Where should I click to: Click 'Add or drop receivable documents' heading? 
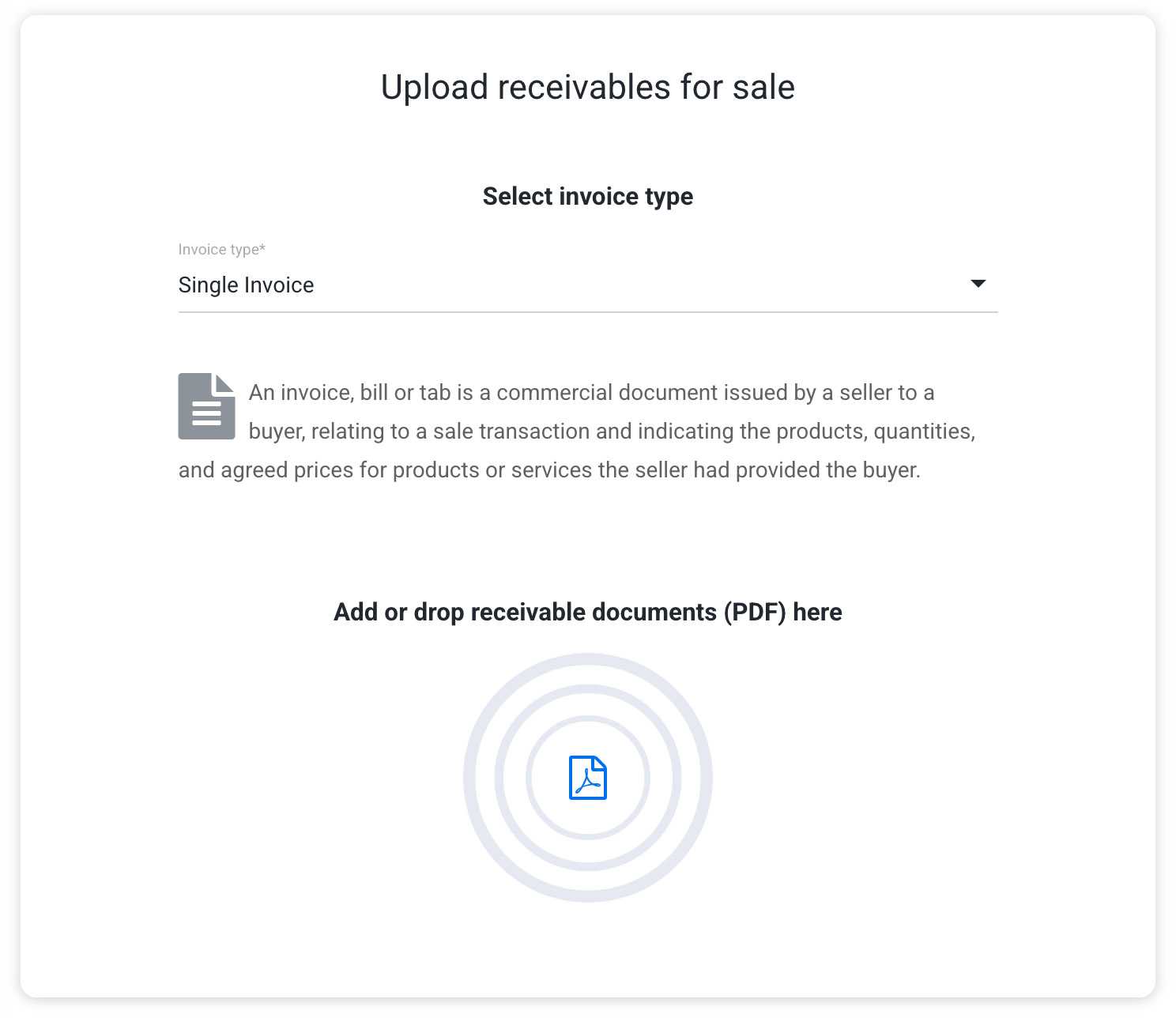coord(588,613)
